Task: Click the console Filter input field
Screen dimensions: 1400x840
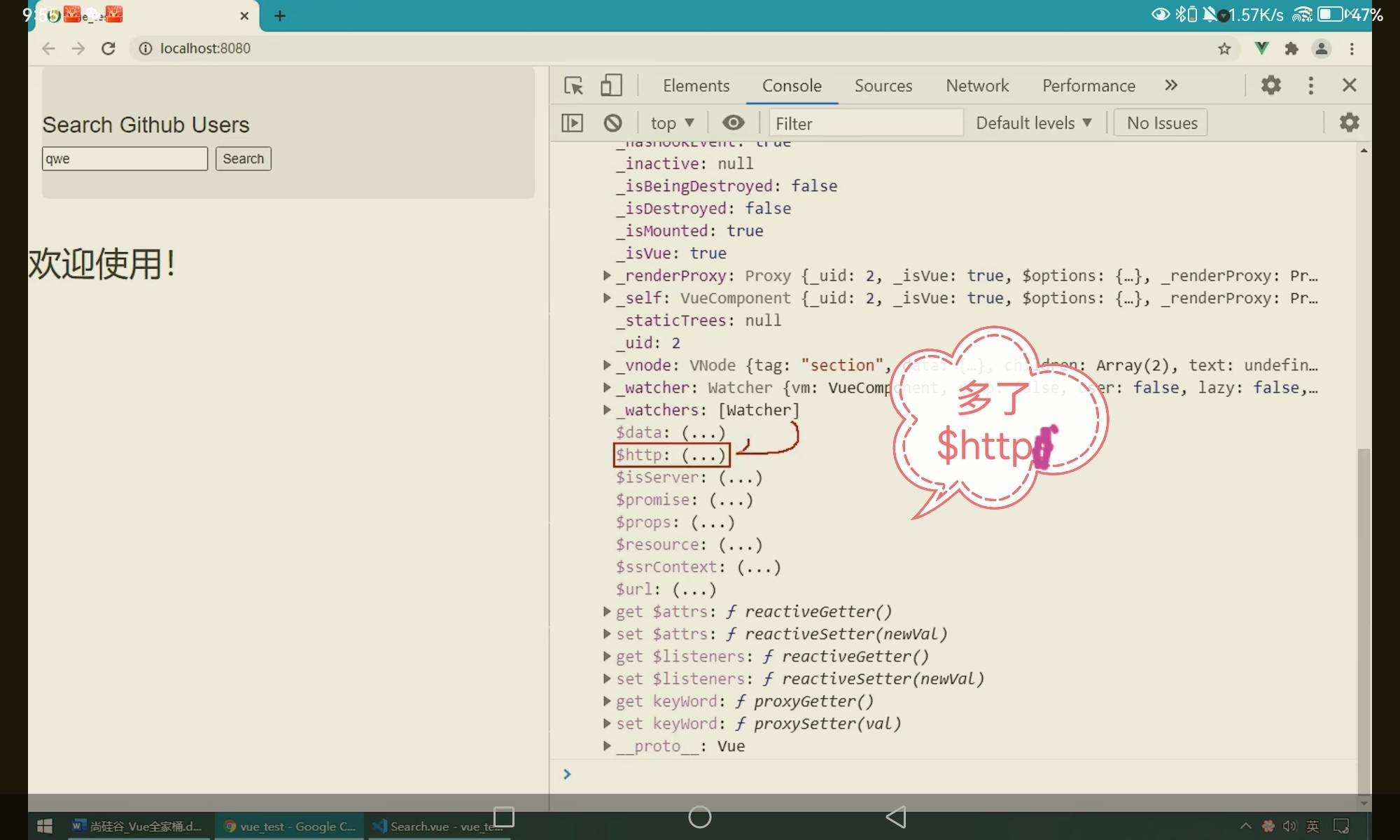Action: (x=865, y=123)
